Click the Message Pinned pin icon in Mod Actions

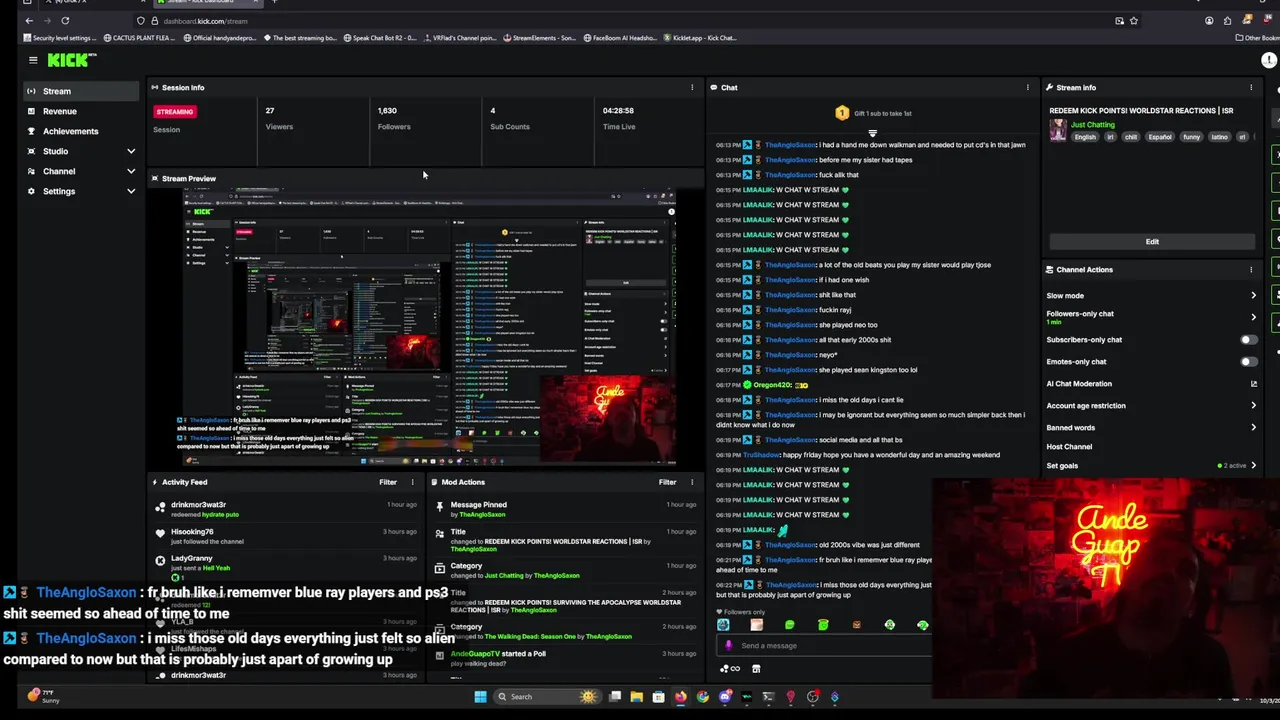tap(440, 507)
